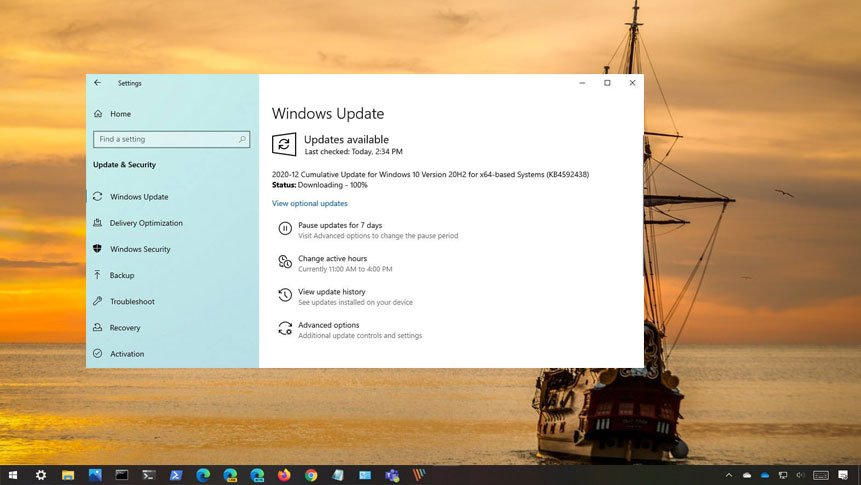
Task: Click the Home icon in sidebar
Action: coord(98,114)
